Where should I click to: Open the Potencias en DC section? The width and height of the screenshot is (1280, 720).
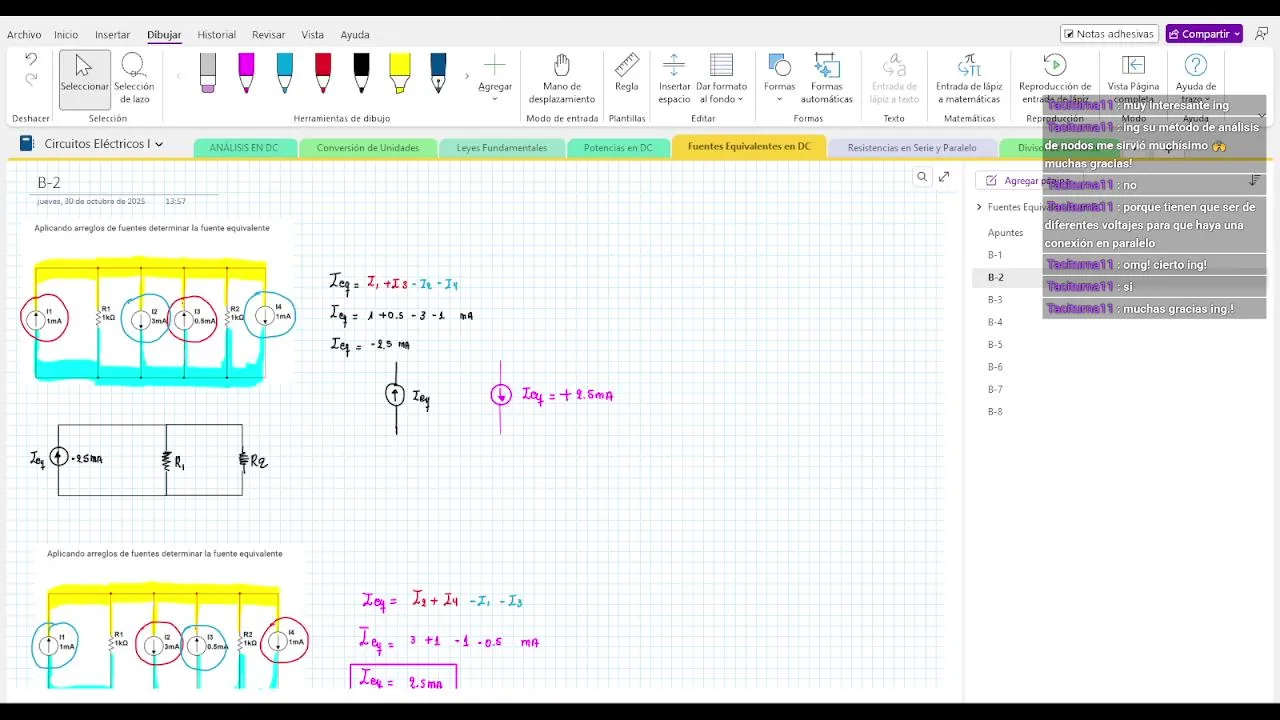(x=618, y=148)
